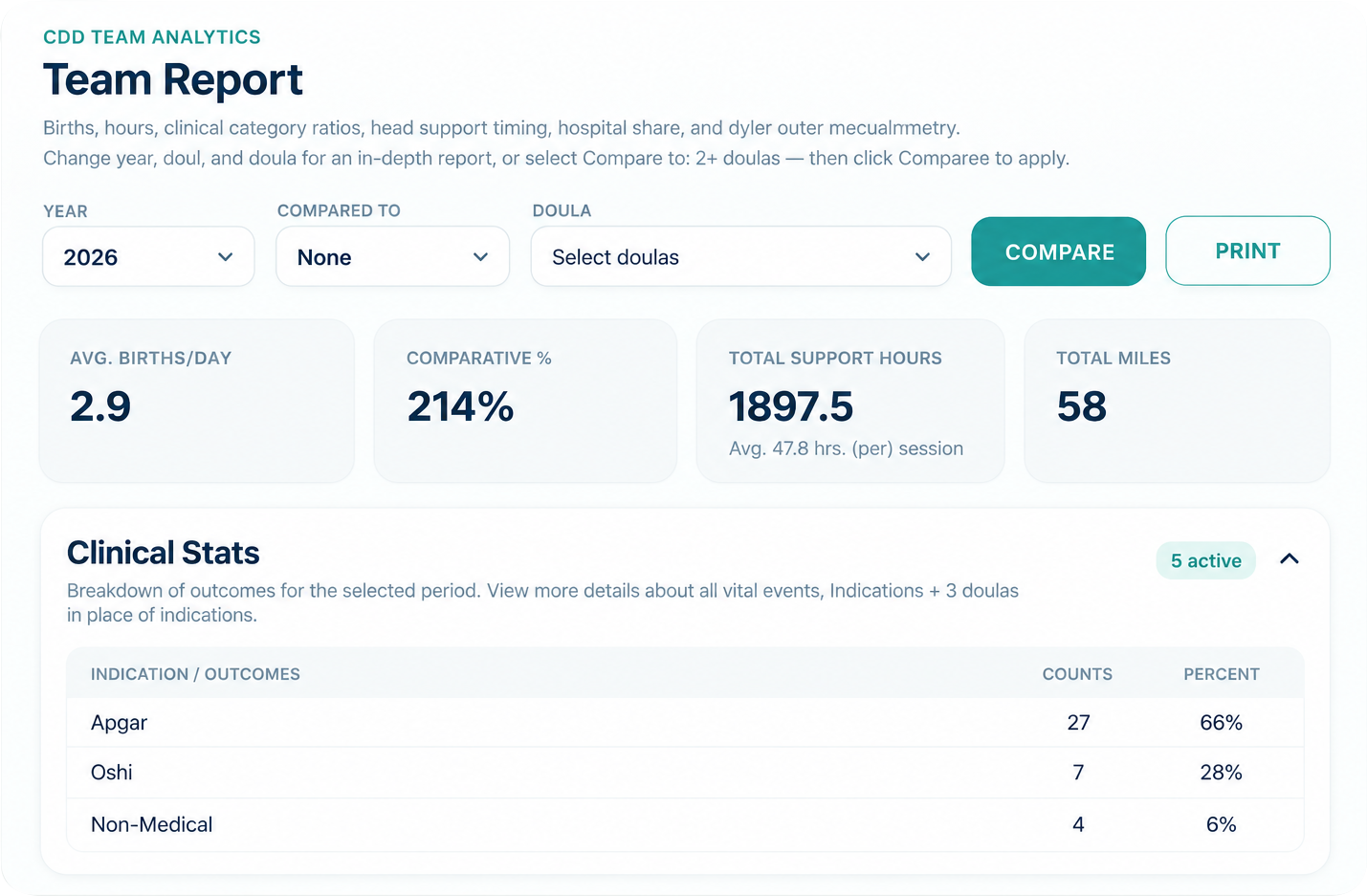Click the Apgar count 27
Viewport: 1367px width, 896px height.
[1078, 723]
